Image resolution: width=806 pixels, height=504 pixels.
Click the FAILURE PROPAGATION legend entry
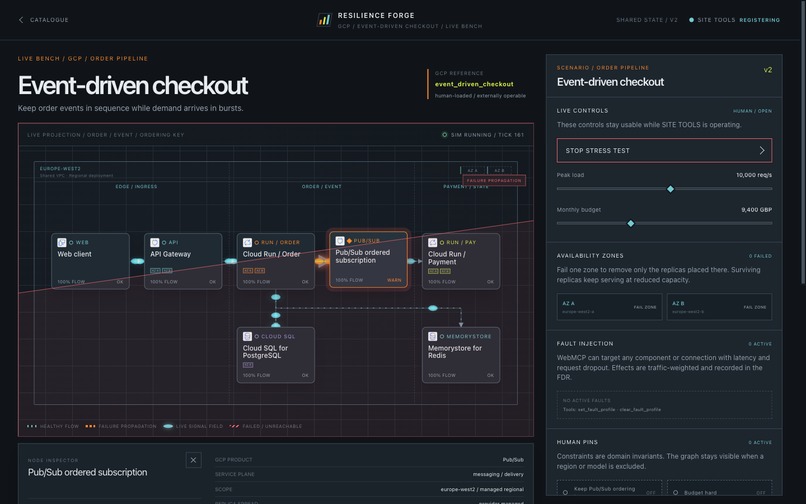pos(121,426)
